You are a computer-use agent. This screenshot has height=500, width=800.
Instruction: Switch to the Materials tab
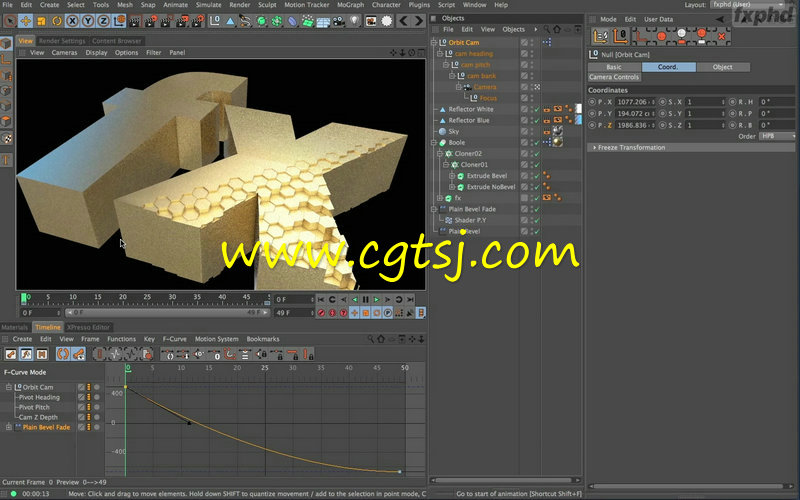pos(15,328)
